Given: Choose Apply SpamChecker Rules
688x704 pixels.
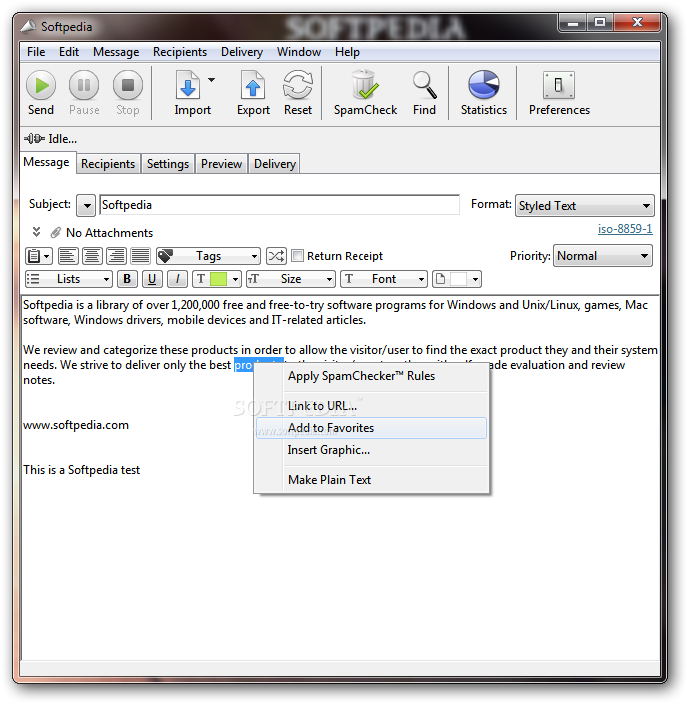Looking at the screenshot, I should [x=371, y=376].
